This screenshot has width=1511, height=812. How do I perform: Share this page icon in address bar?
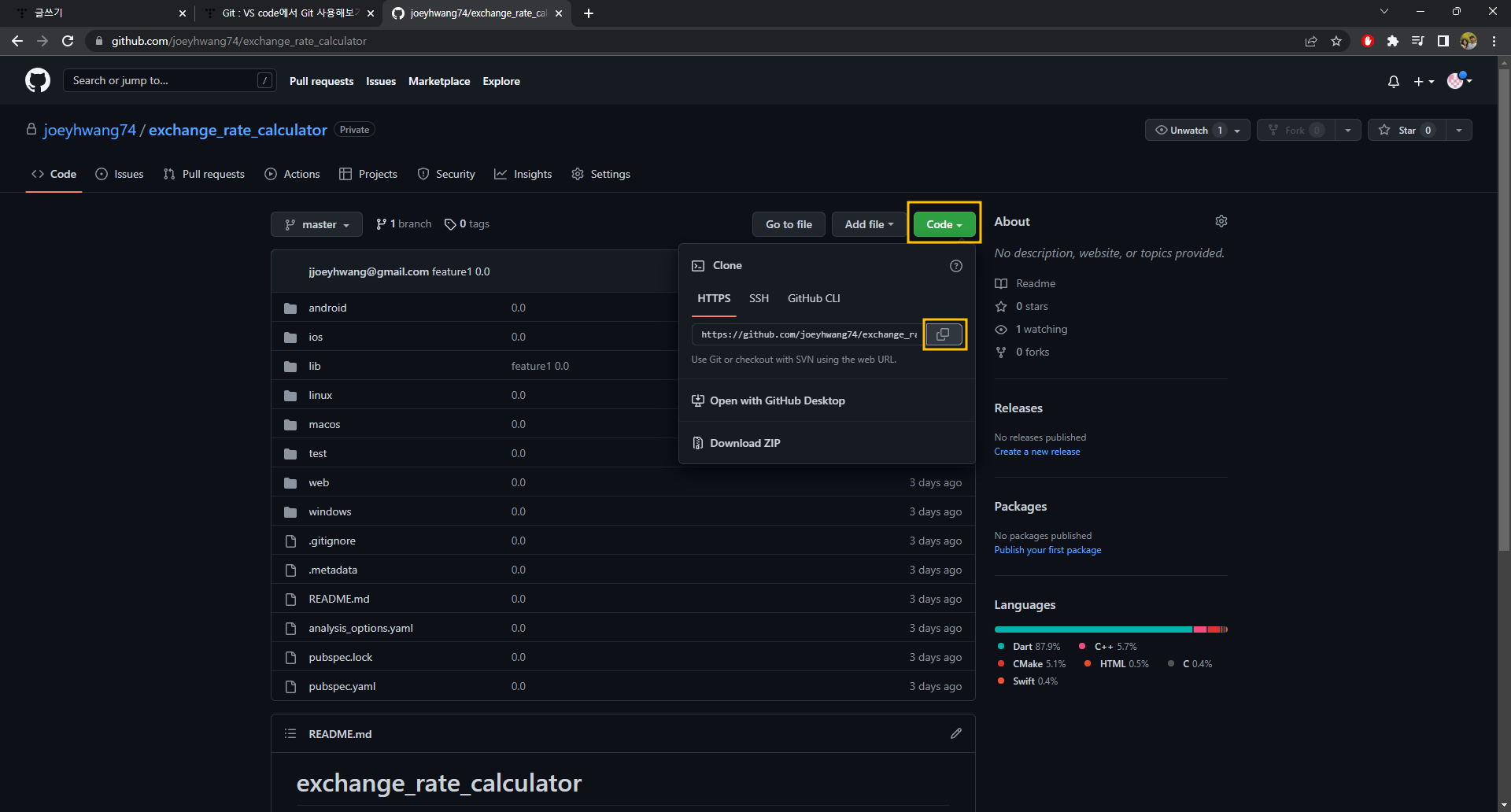click(1311, 41)
